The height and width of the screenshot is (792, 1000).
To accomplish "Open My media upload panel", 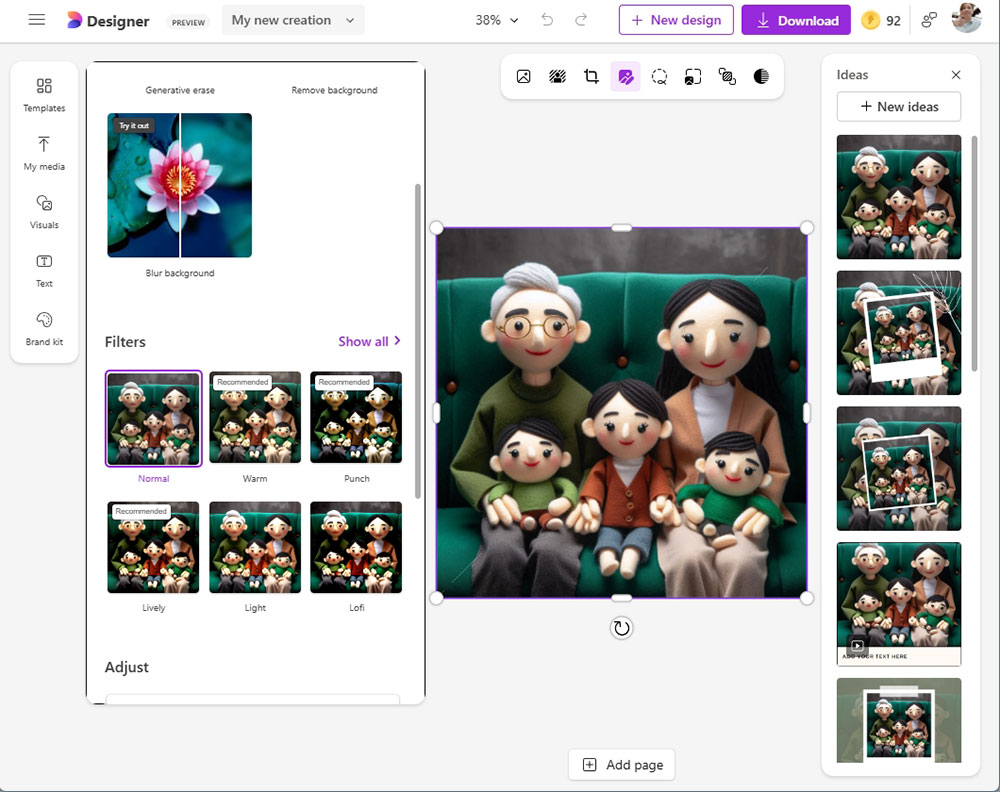I will (x=44, y=154).
